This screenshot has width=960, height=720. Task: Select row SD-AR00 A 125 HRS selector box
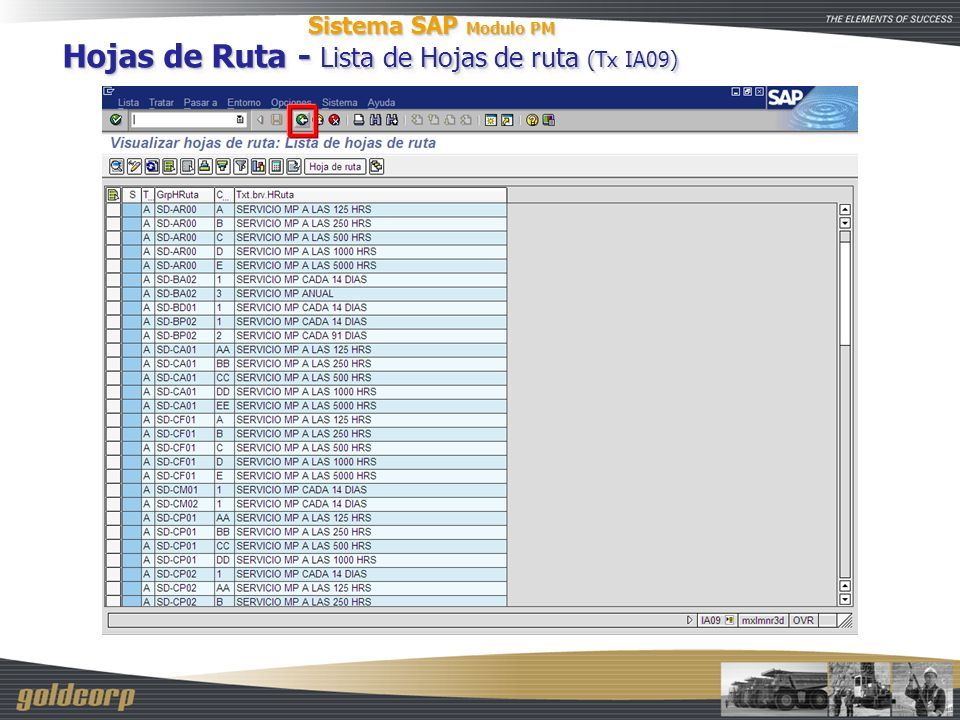pos(113,209)
